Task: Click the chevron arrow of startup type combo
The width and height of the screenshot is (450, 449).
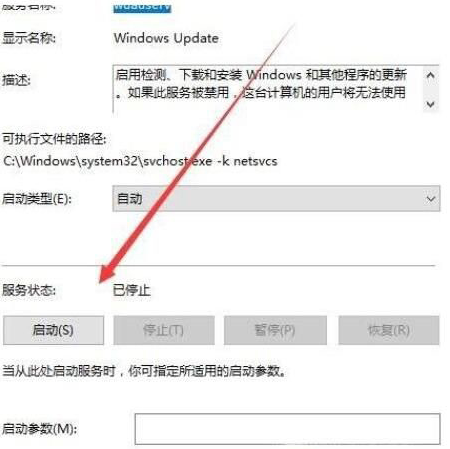Action: tap(431, 199)
